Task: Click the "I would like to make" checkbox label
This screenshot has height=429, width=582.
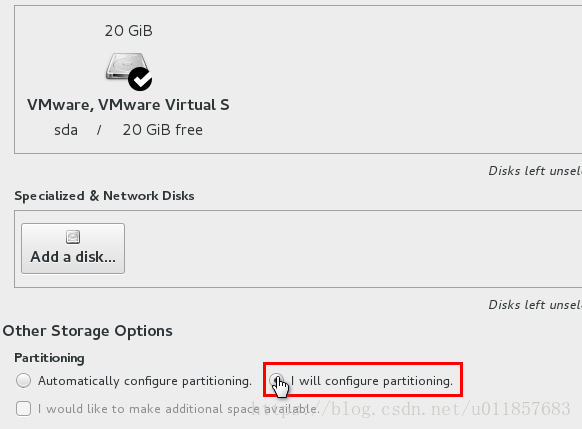Action: [179, 409]
